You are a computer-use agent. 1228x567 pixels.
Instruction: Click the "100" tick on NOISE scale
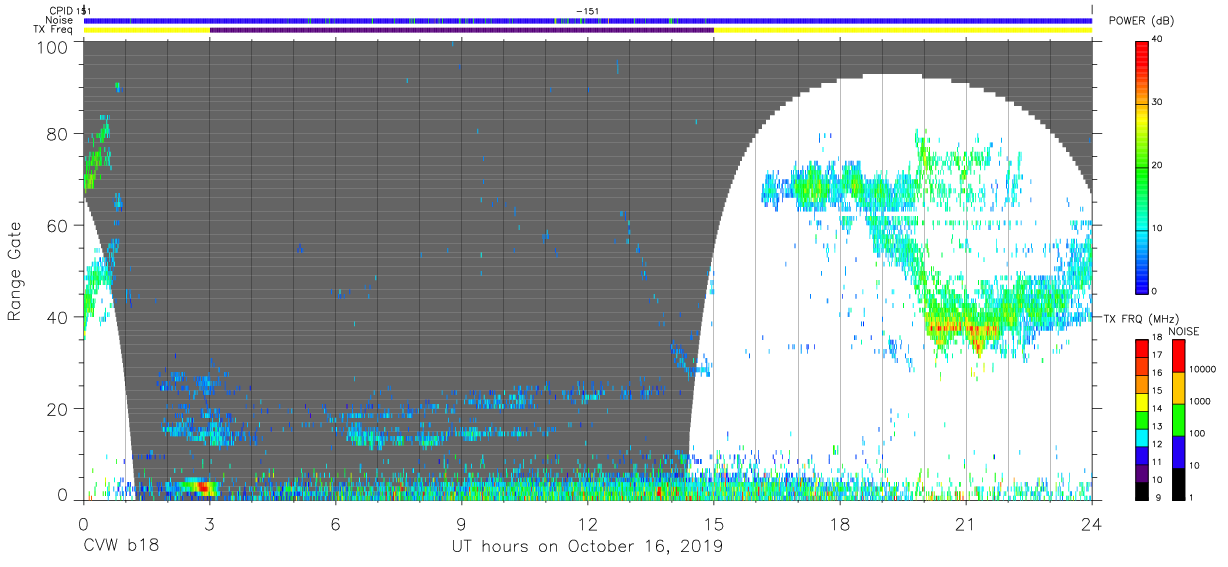click(x=1200, y=433)
